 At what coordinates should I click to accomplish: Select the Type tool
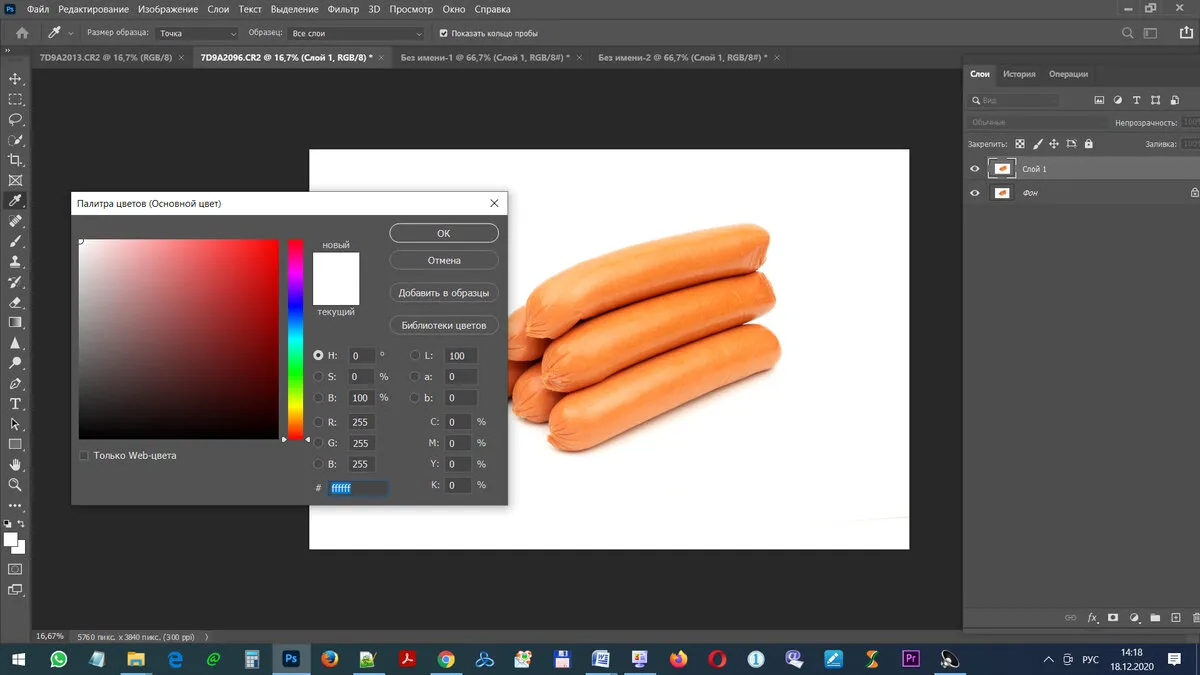pyautogui.click(x=15, y=404)
